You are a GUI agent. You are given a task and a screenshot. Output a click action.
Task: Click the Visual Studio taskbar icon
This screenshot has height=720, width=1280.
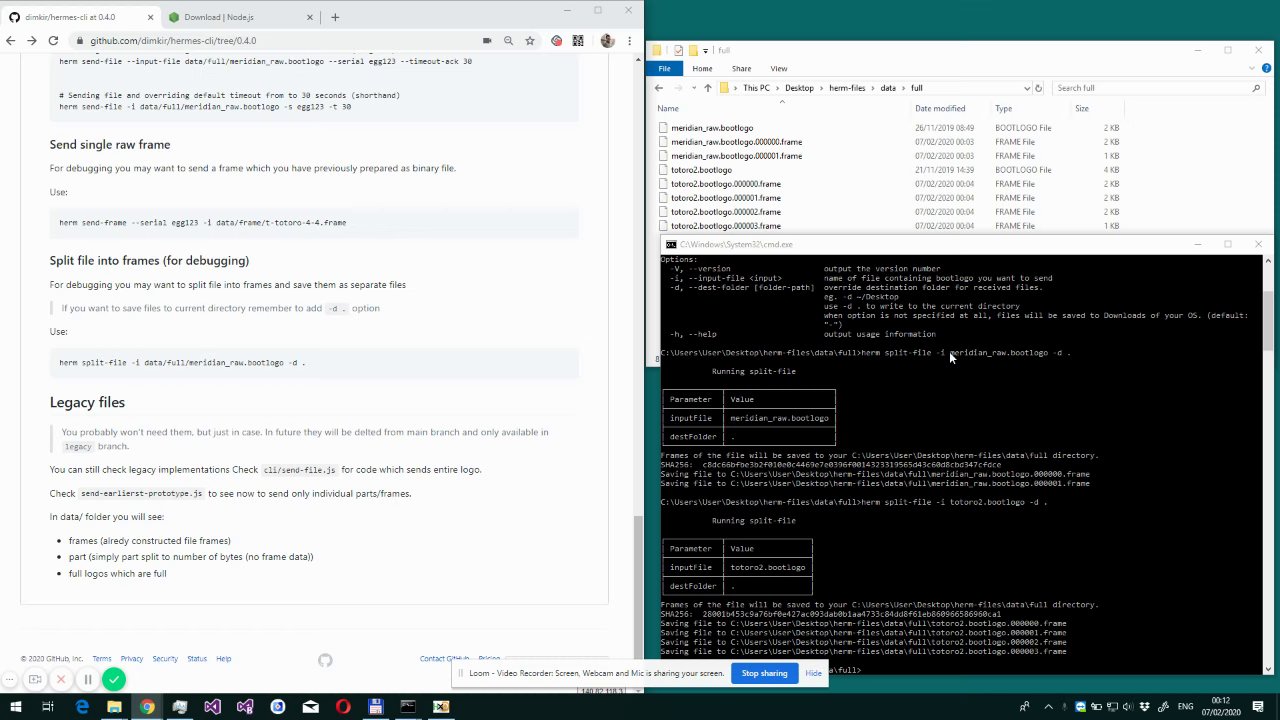click(212, 707)
